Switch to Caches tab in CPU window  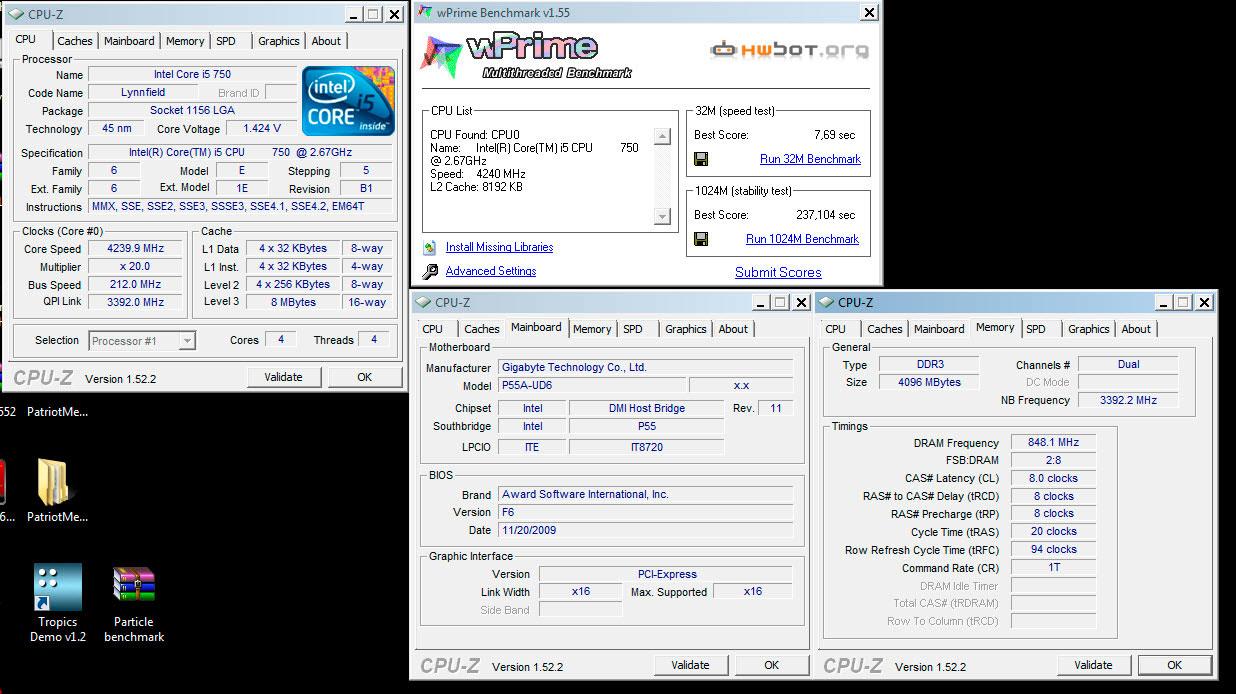[74, 41]
